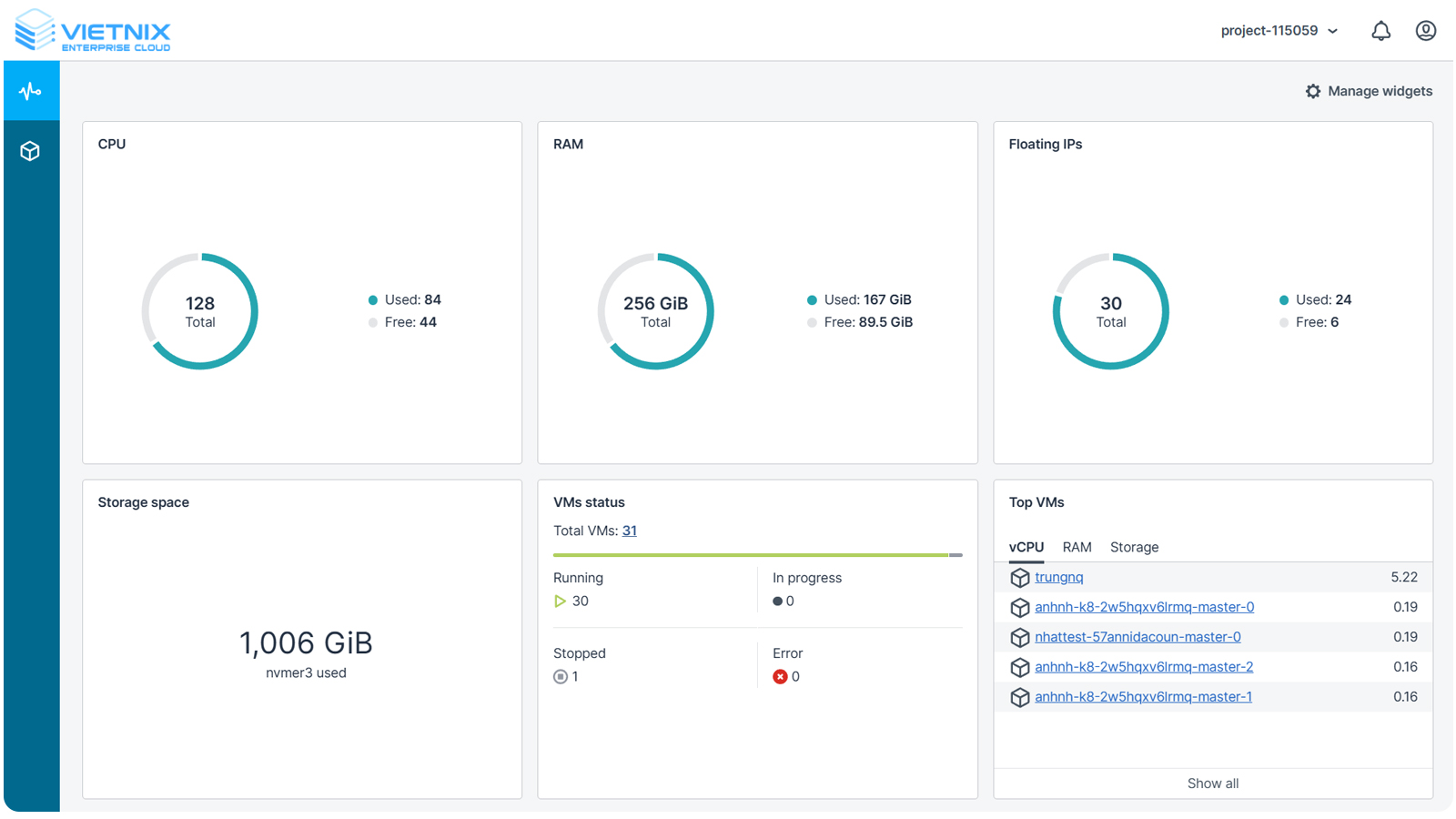
Task: Click the VM cube icon next to trungnq
Action: click(x=1019, y=577)
